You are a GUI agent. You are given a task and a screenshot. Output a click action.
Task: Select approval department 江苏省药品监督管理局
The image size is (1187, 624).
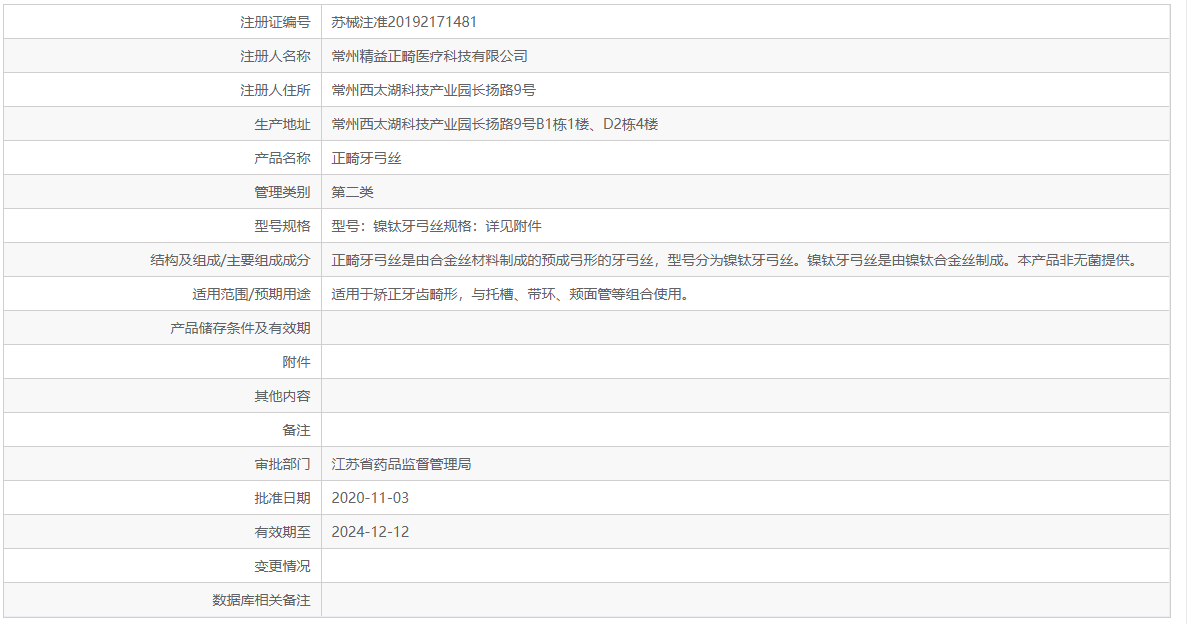pyautogui.click(x=402, y=463)
